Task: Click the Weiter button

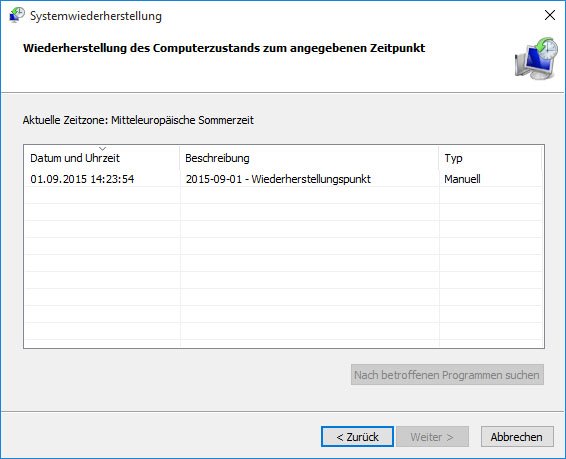Action: coord(432,437)
